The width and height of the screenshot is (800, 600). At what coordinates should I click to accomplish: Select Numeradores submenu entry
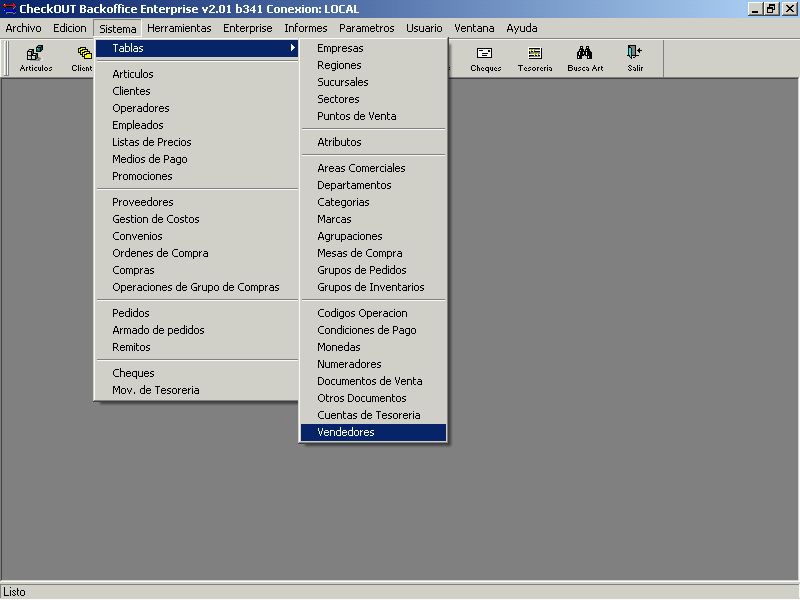click(373, 364)
